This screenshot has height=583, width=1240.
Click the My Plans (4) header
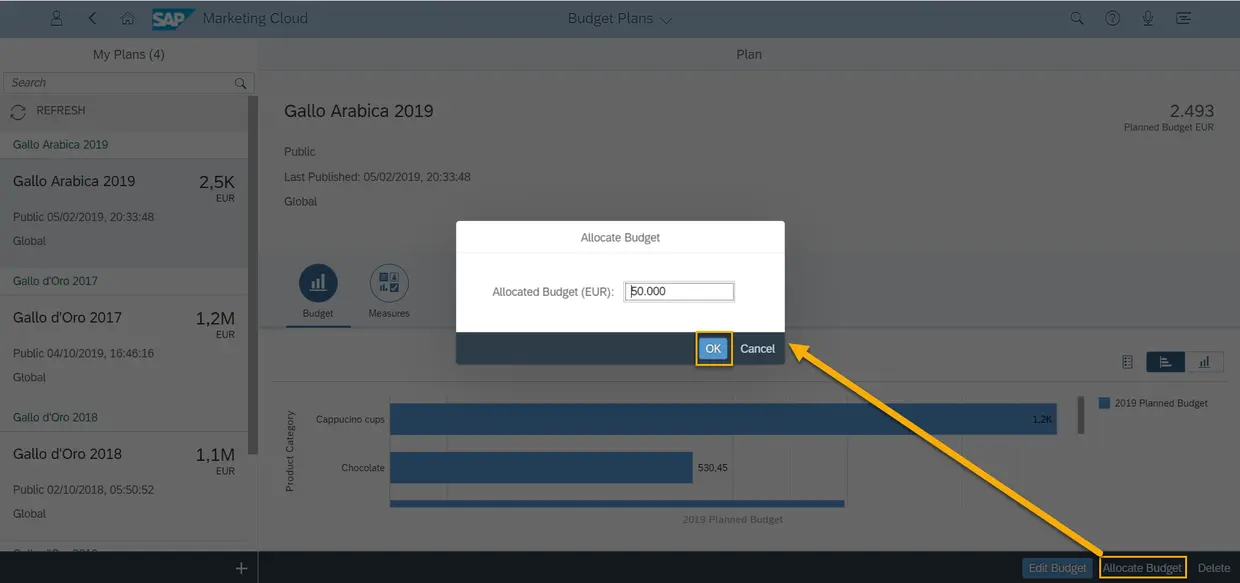pyautogui.click(x=129, y=54)
